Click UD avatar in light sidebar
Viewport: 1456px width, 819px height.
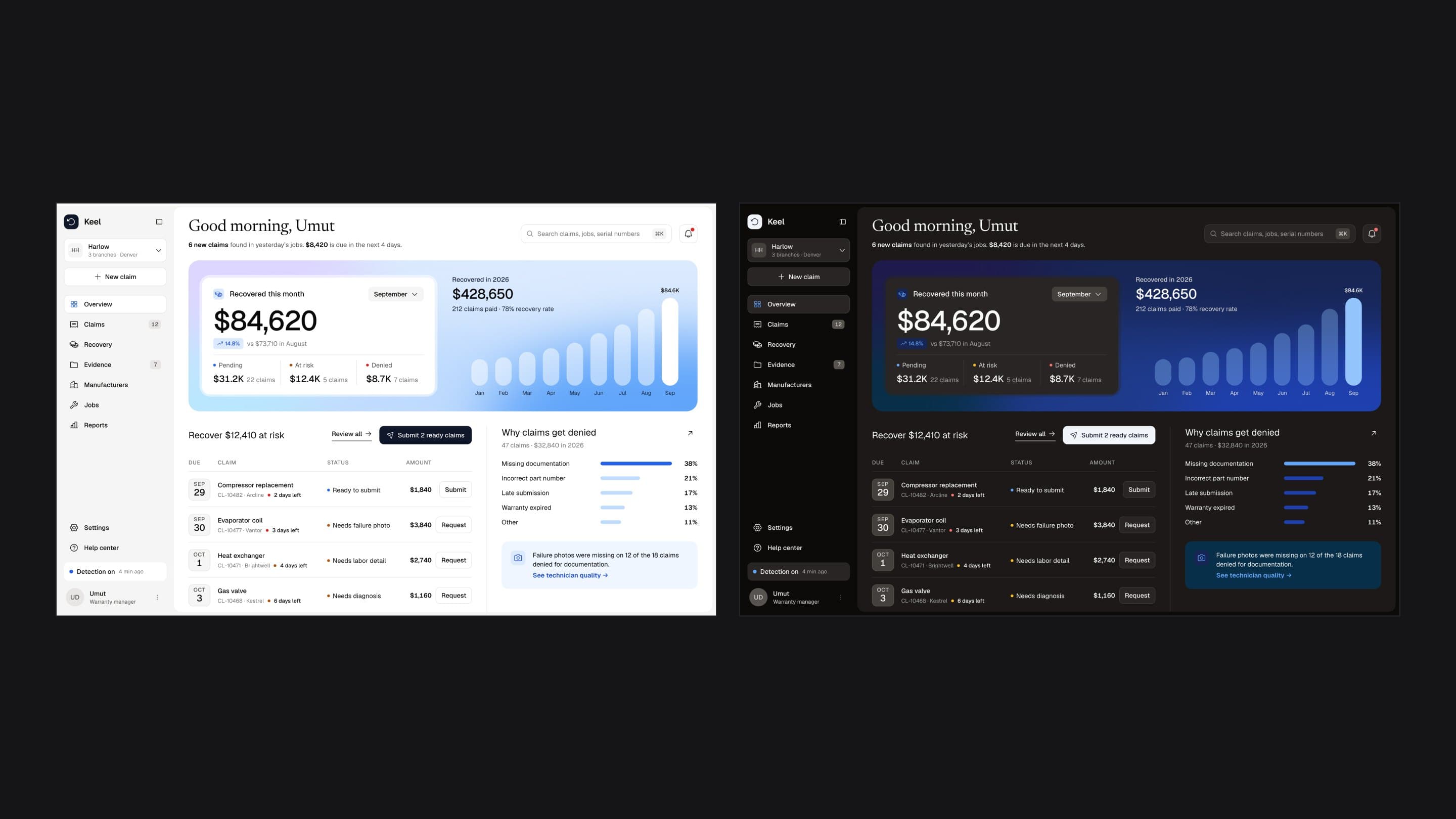click(x=75, y=597)
